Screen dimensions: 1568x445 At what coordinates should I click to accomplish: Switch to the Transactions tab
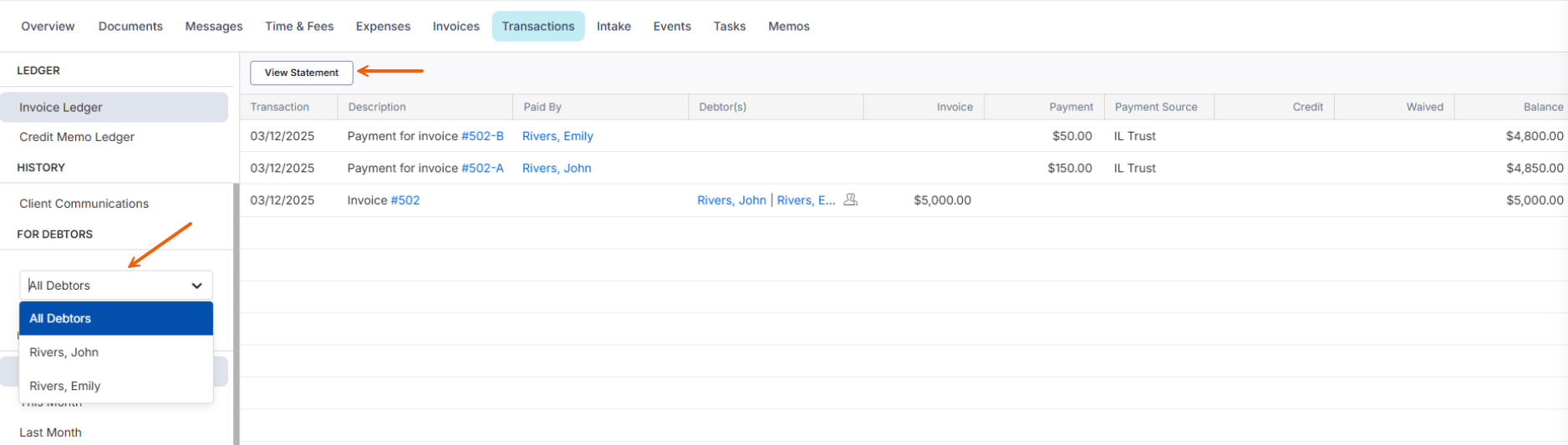click(537, 26)
